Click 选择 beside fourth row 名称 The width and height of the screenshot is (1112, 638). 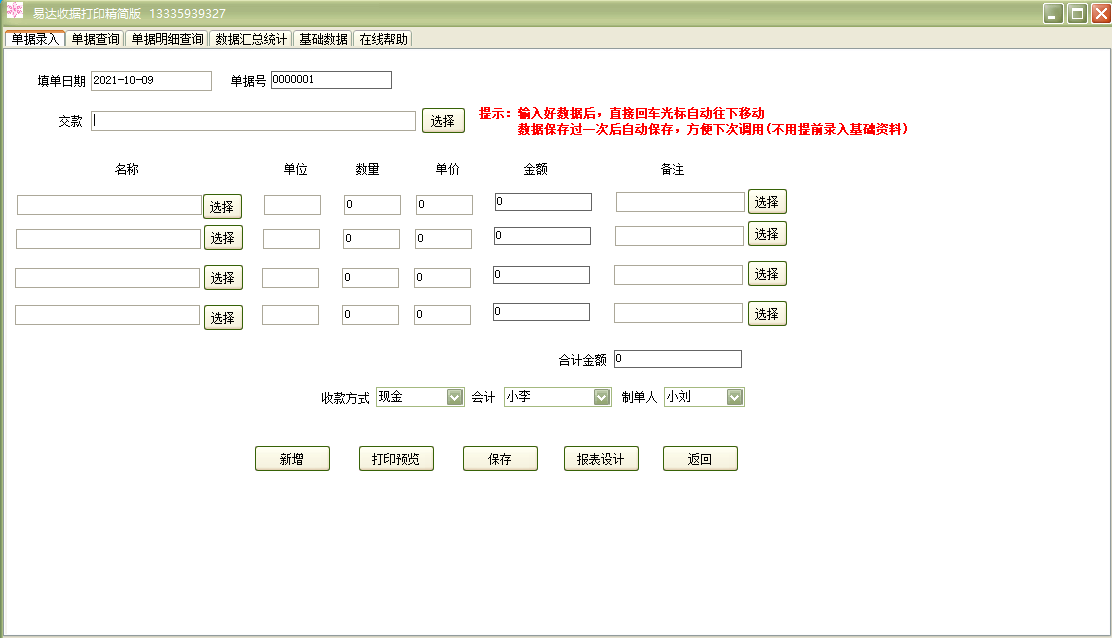[x=223, y=318]
